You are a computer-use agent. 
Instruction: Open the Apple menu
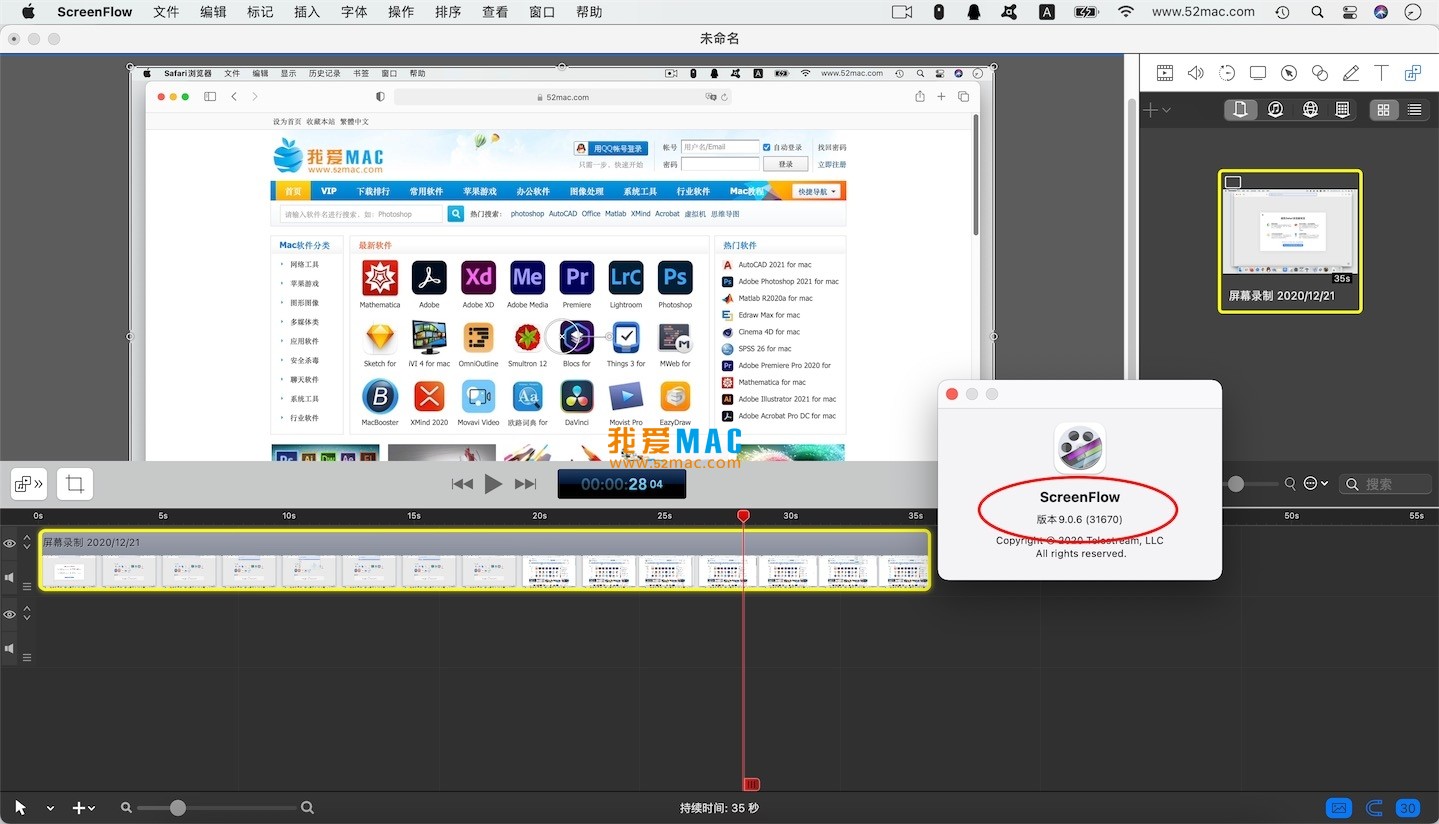click(x=28, y=12)
